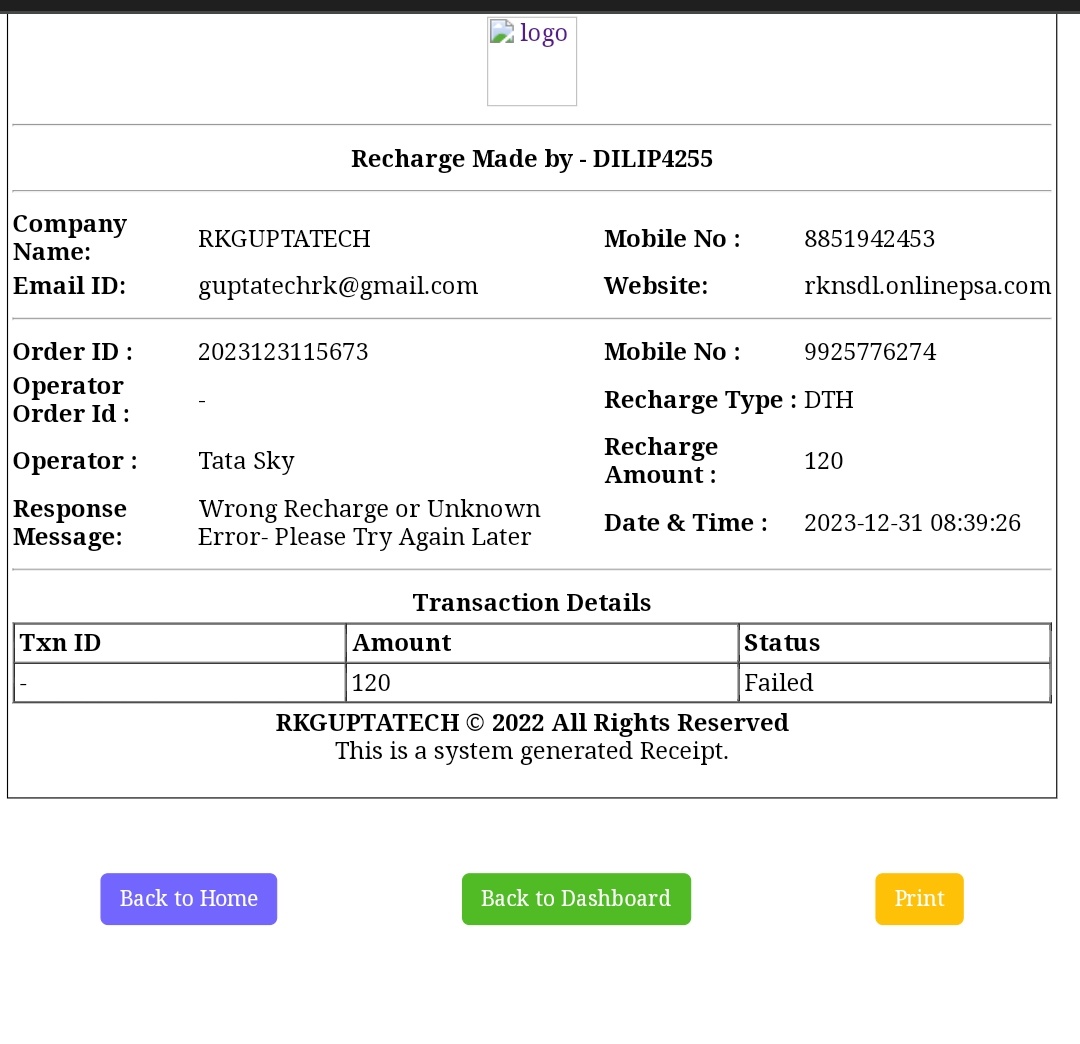Print the recharge receipt
Screen dimensions: 1080x1044
click(x=919, y=899)
